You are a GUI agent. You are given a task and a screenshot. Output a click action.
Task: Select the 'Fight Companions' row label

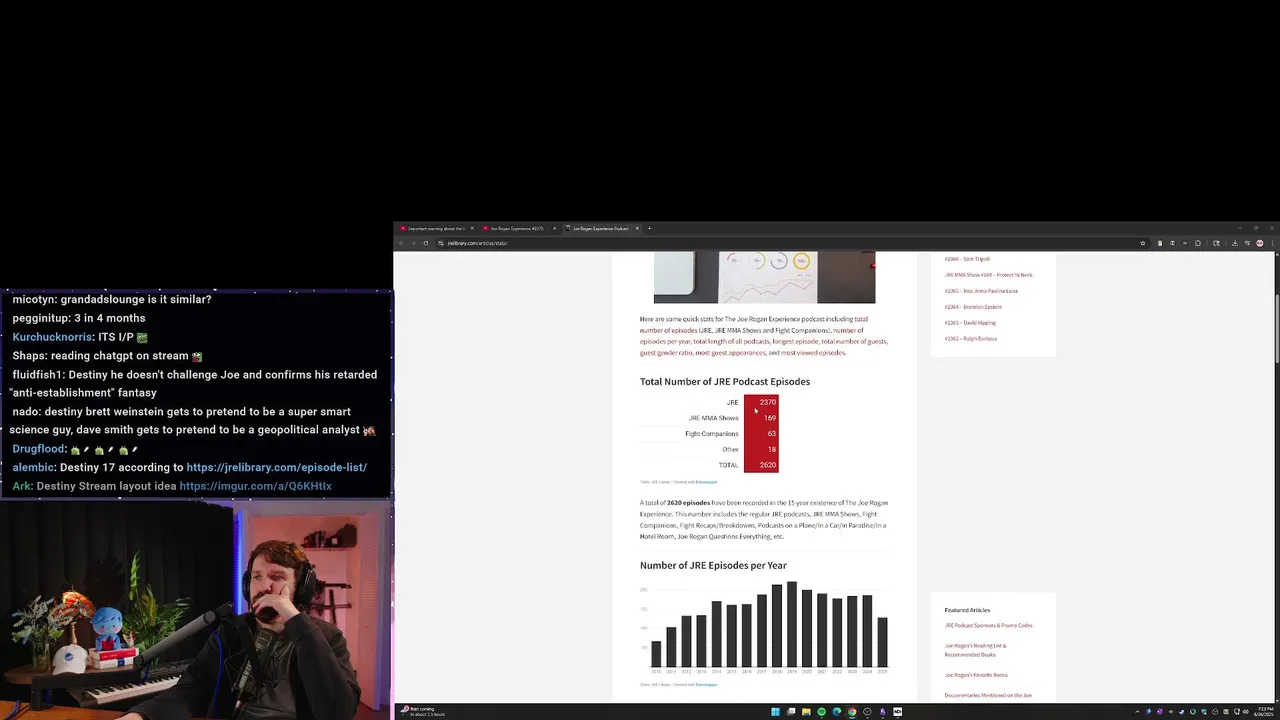tap(711, 434)
